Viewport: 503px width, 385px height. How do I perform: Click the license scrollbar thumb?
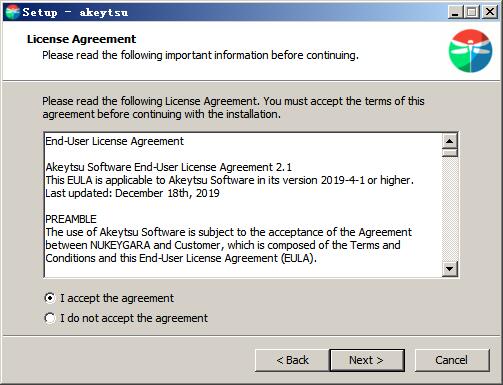point(450,153)
